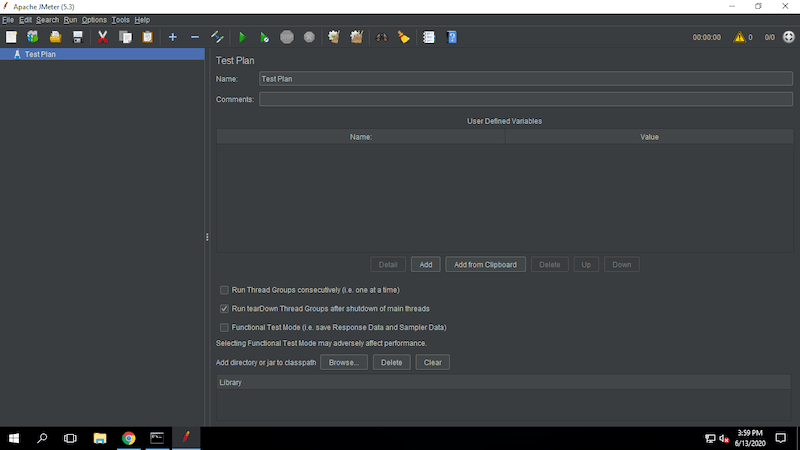Click the Cut scissors icon
Screen dimensions: 800x450
[x=103, y=37]
